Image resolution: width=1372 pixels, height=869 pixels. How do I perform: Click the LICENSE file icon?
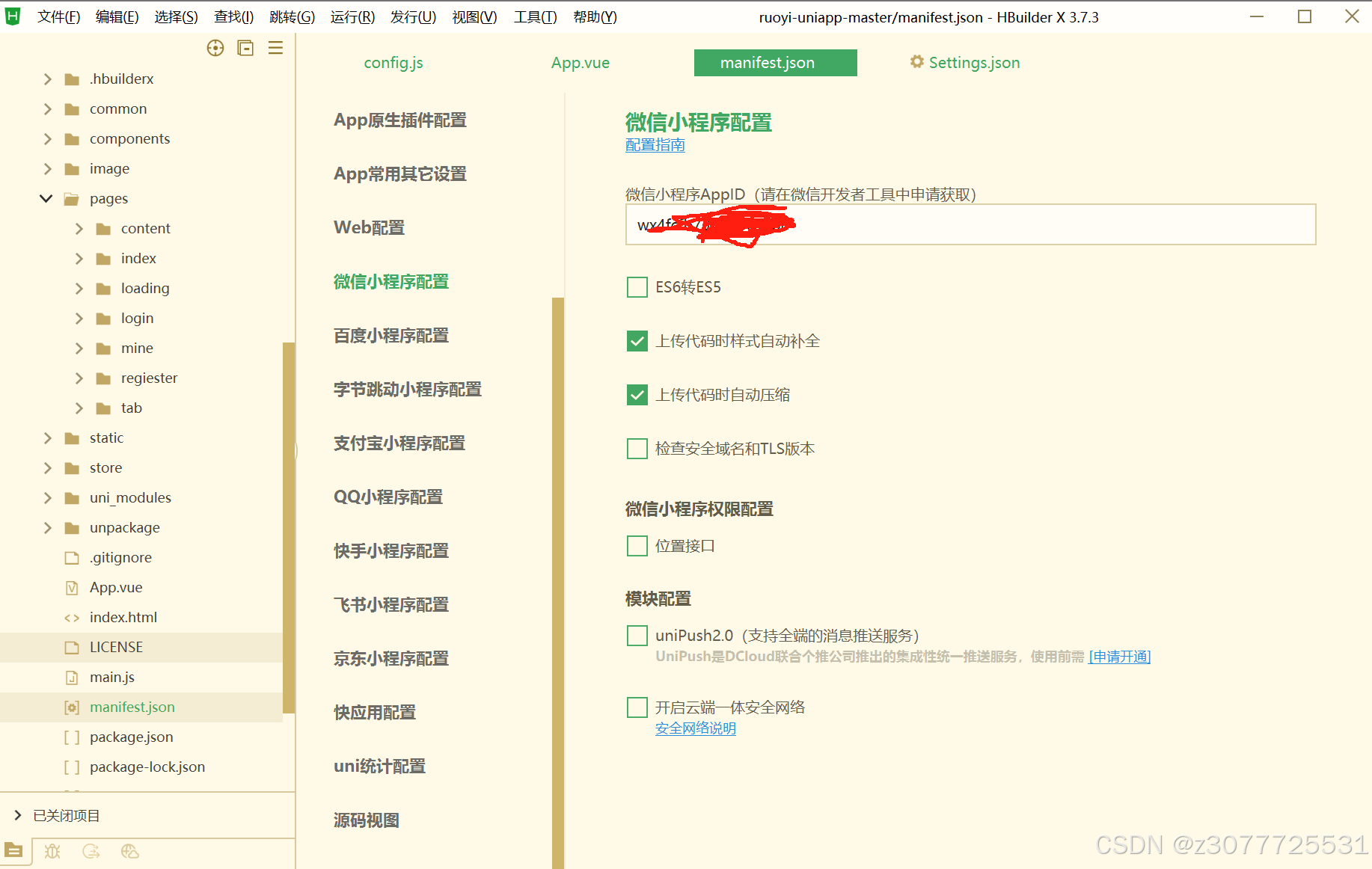click(x=72, y=648)
